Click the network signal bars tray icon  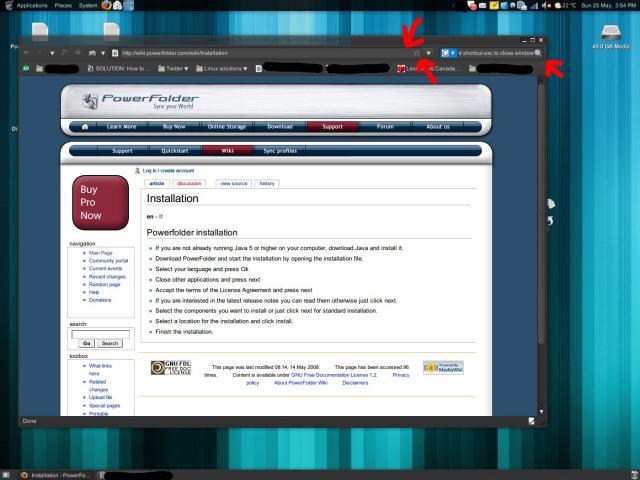click(534, 5)
